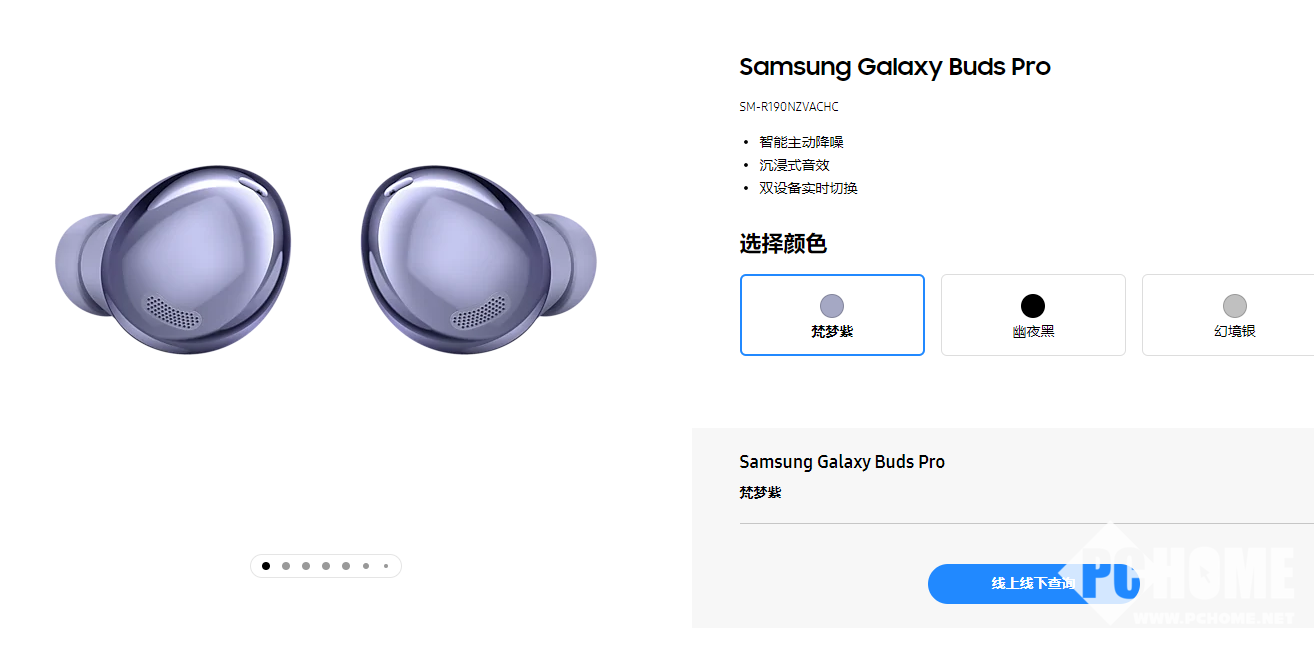Click the 梵梦紫 text in the summary panel
Image resolution: width=1314 pixels, height=648 pixels.
[x=760, y=493]
